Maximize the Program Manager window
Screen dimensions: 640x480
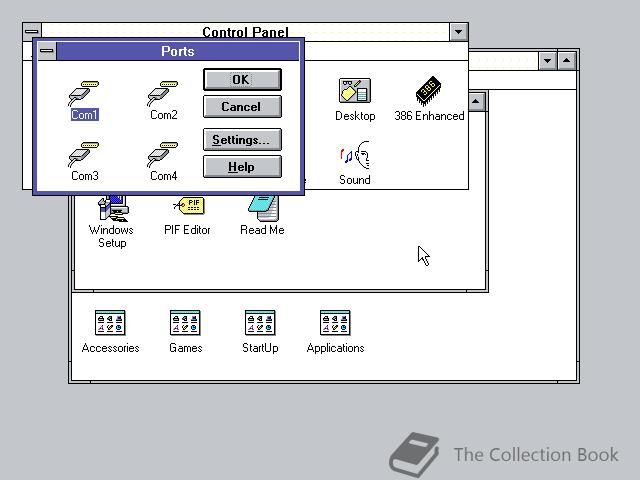pyautogui.click(x=567, y=61)
